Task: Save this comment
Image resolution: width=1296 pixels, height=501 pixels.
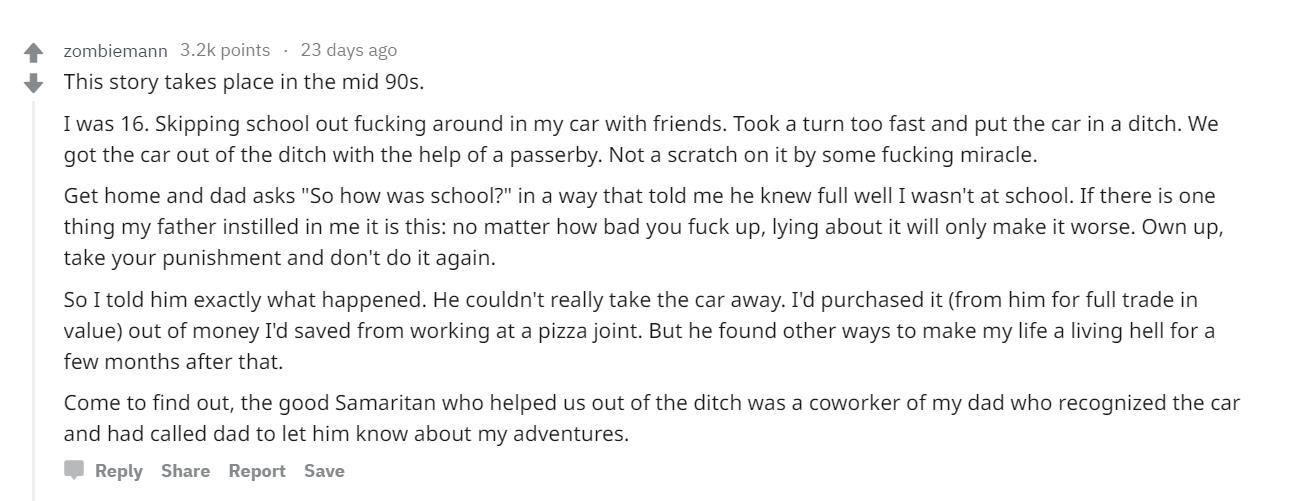Action: pyautogui.click(x=324, y=471)
